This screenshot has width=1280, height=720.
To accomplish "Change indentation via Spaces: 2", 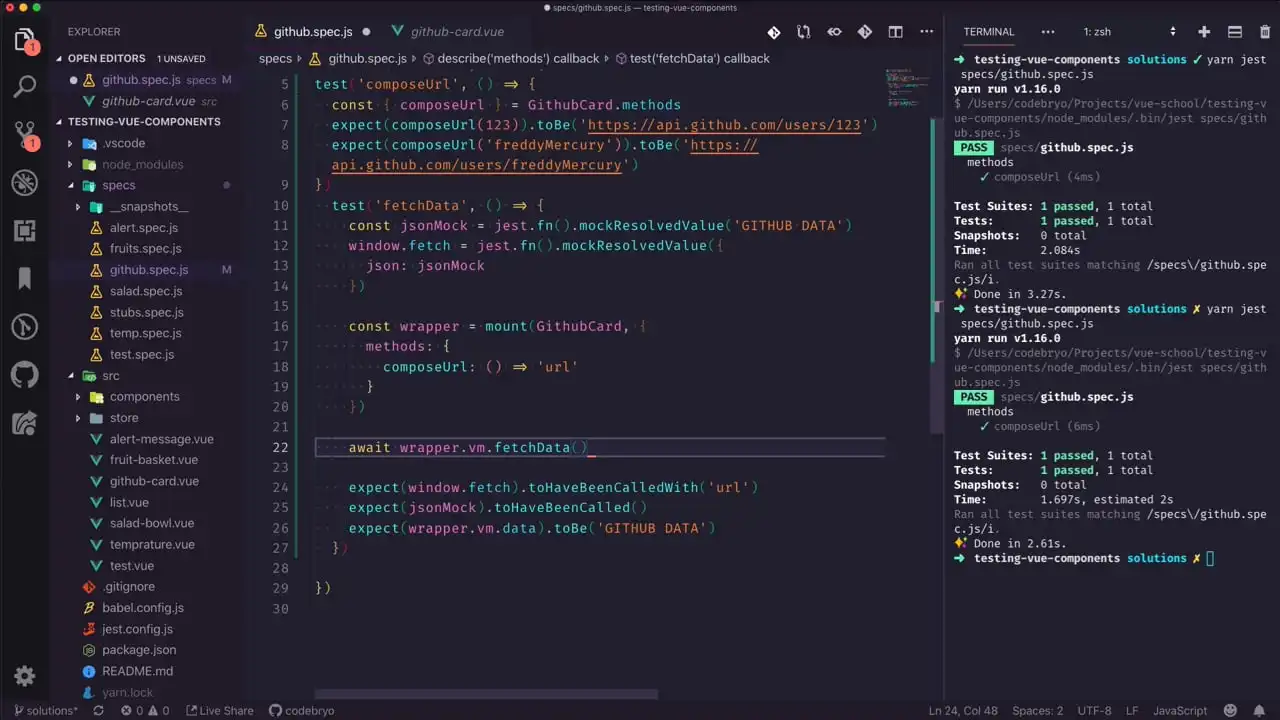I will pos(1038,711).
